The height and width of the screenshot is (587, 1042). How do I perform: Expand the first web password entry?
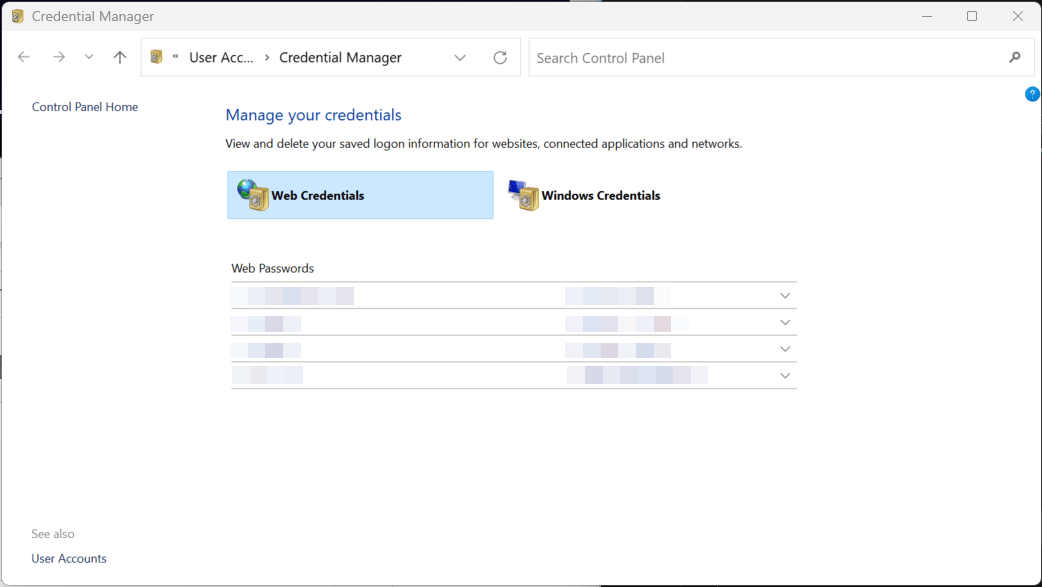point(785,296)
